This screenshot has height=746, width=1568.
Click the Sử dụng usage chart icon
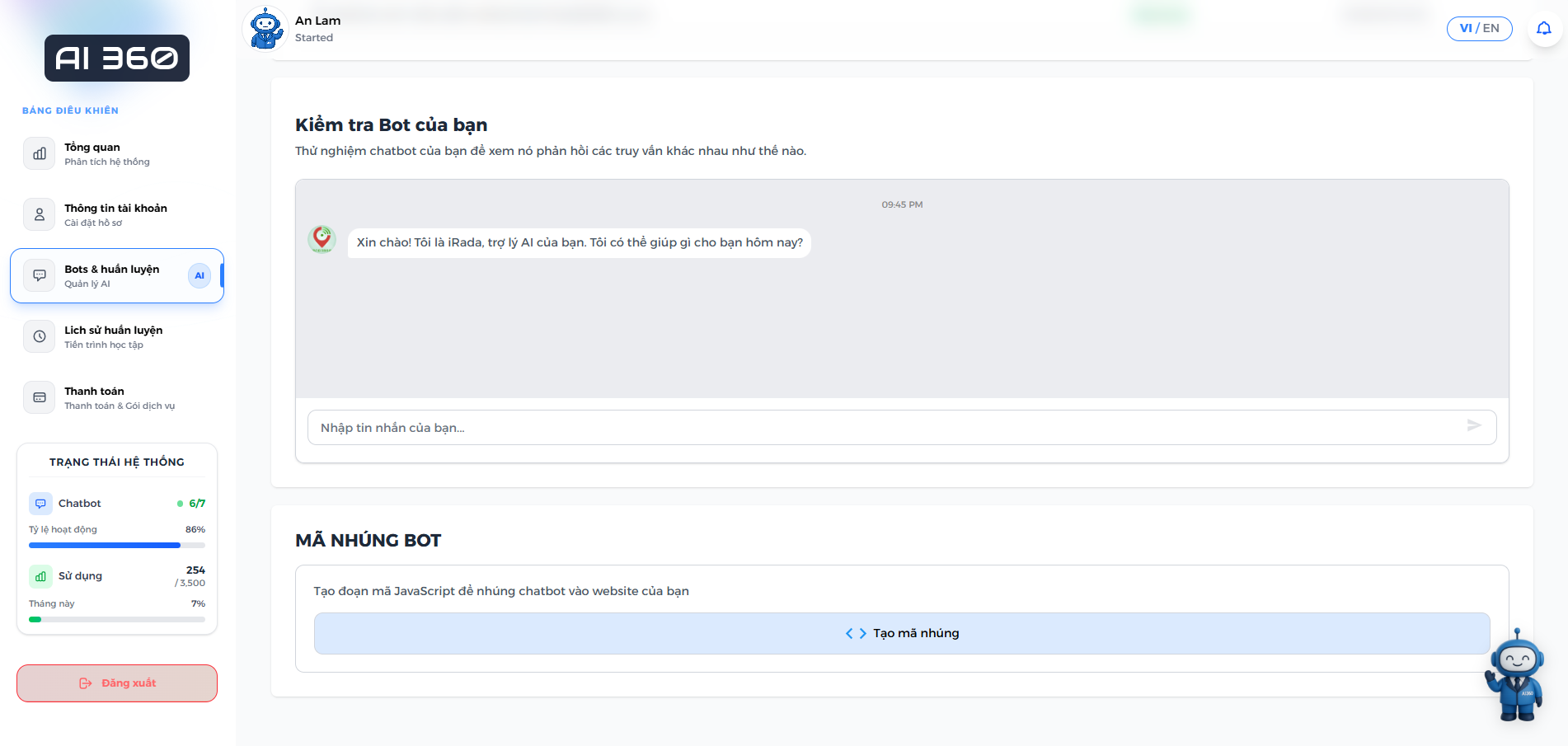pyautogui.click(x=40, y=576)
